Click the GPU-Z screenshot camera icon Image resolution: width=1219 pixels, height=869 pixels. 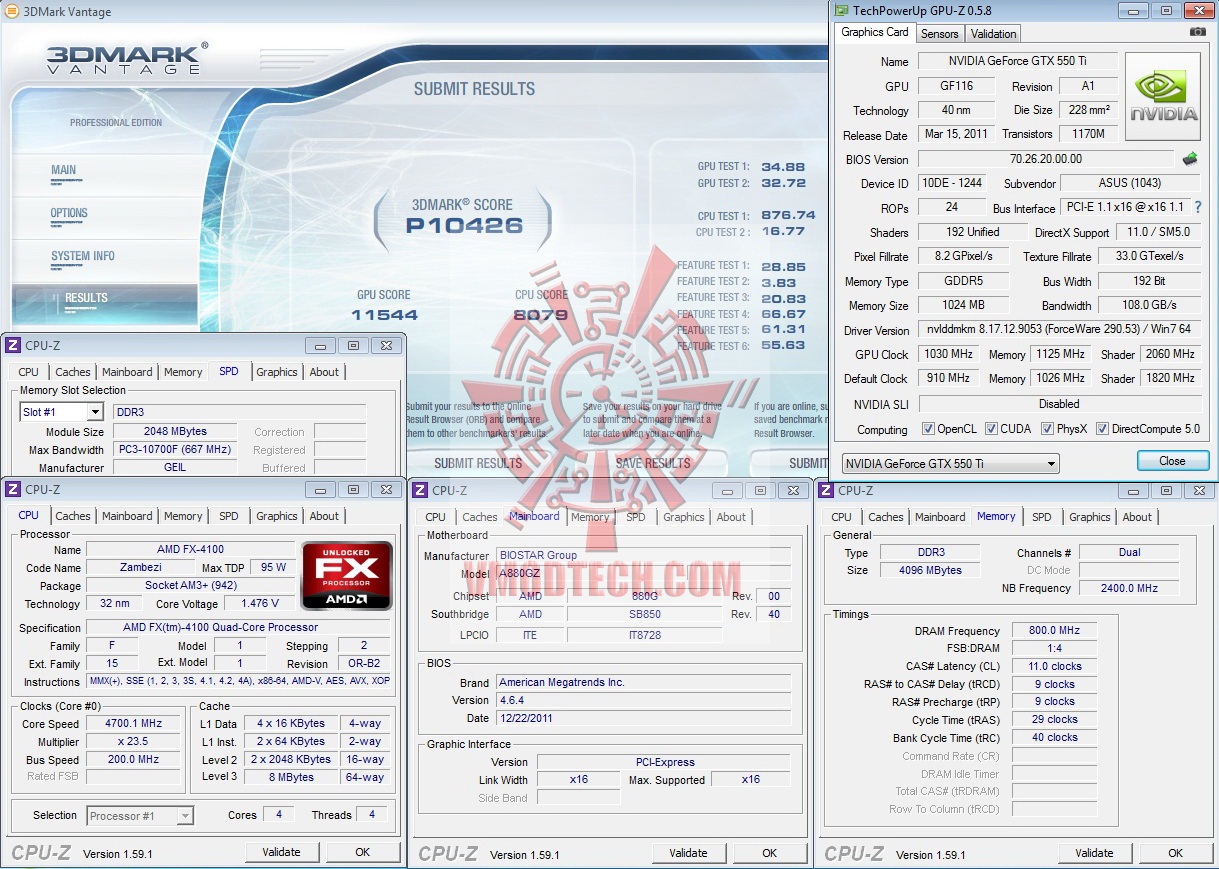1198,32
